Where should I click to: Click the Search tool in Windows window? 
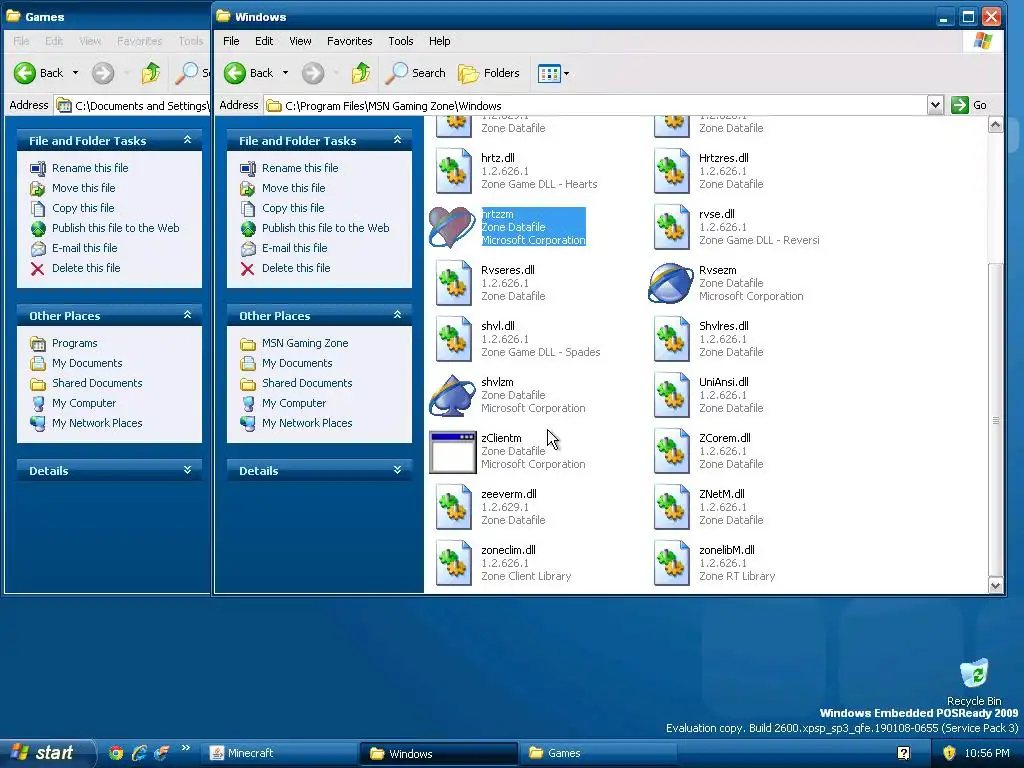415,73
